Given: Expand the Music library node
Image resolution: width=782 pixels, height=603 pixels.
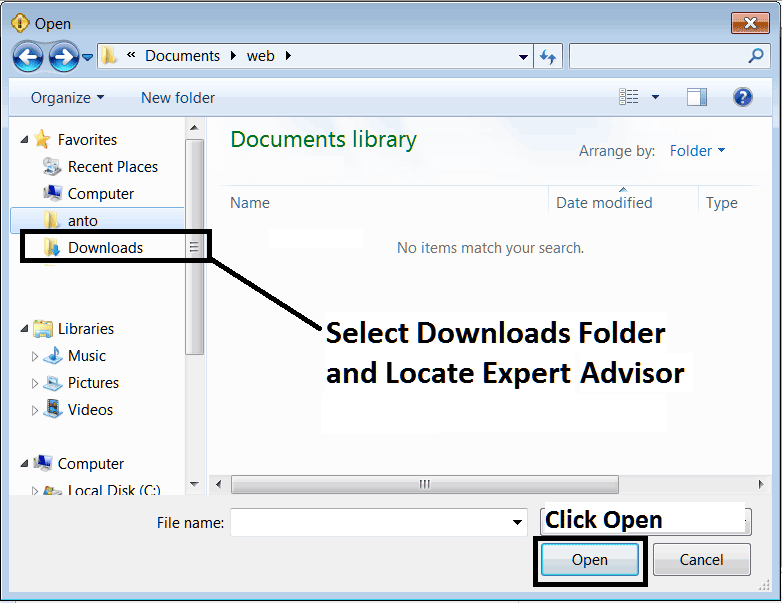Looking at the screenshot, I should pyautogui.click(x=36, y=356).
